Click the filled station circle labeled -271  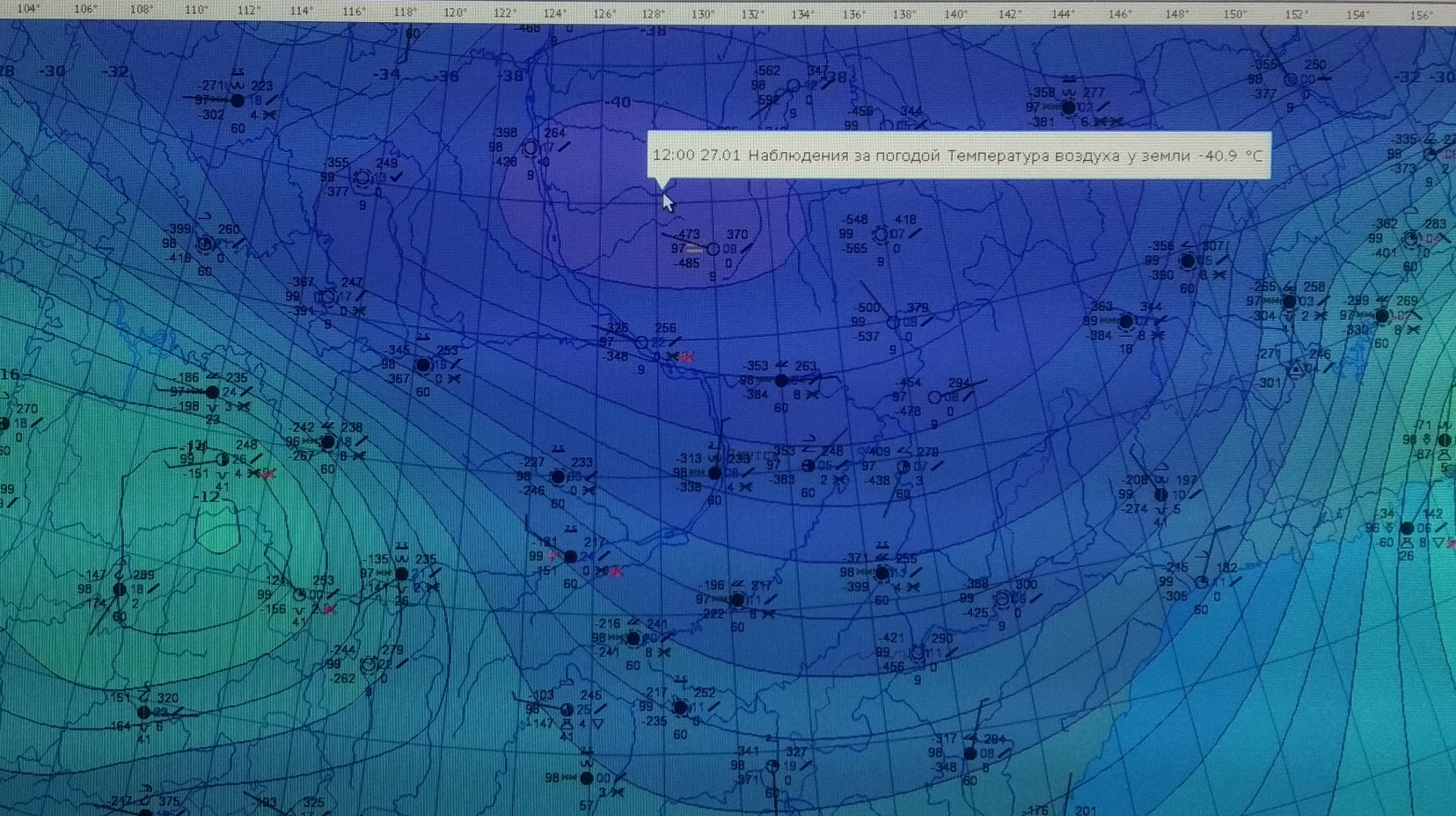click(237, 100)
